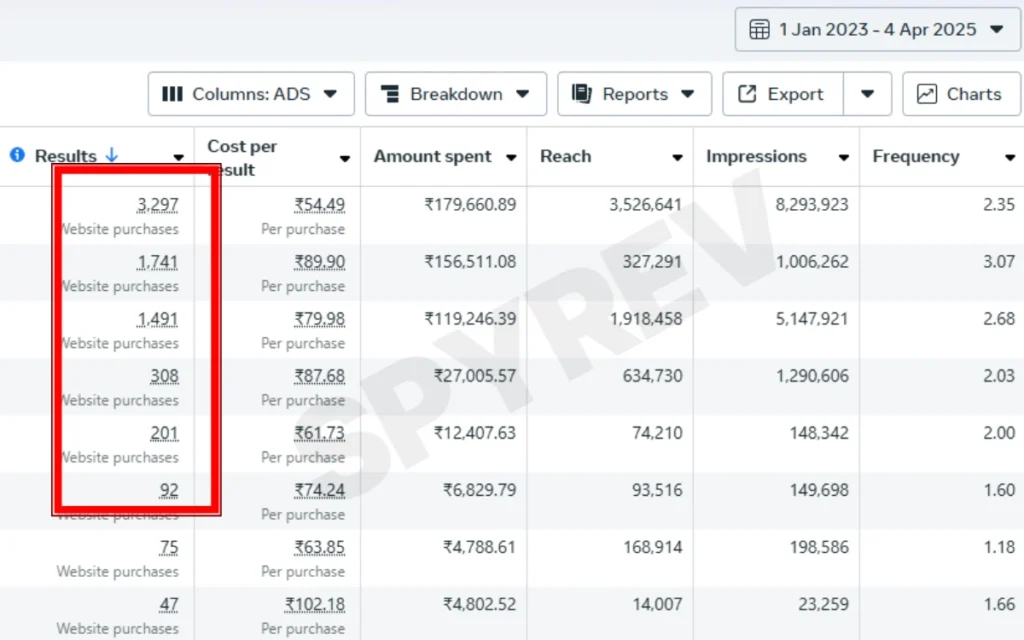
Task: Open the date range 1 Jan 2023 dropdown
Action: tap(877, 29)
